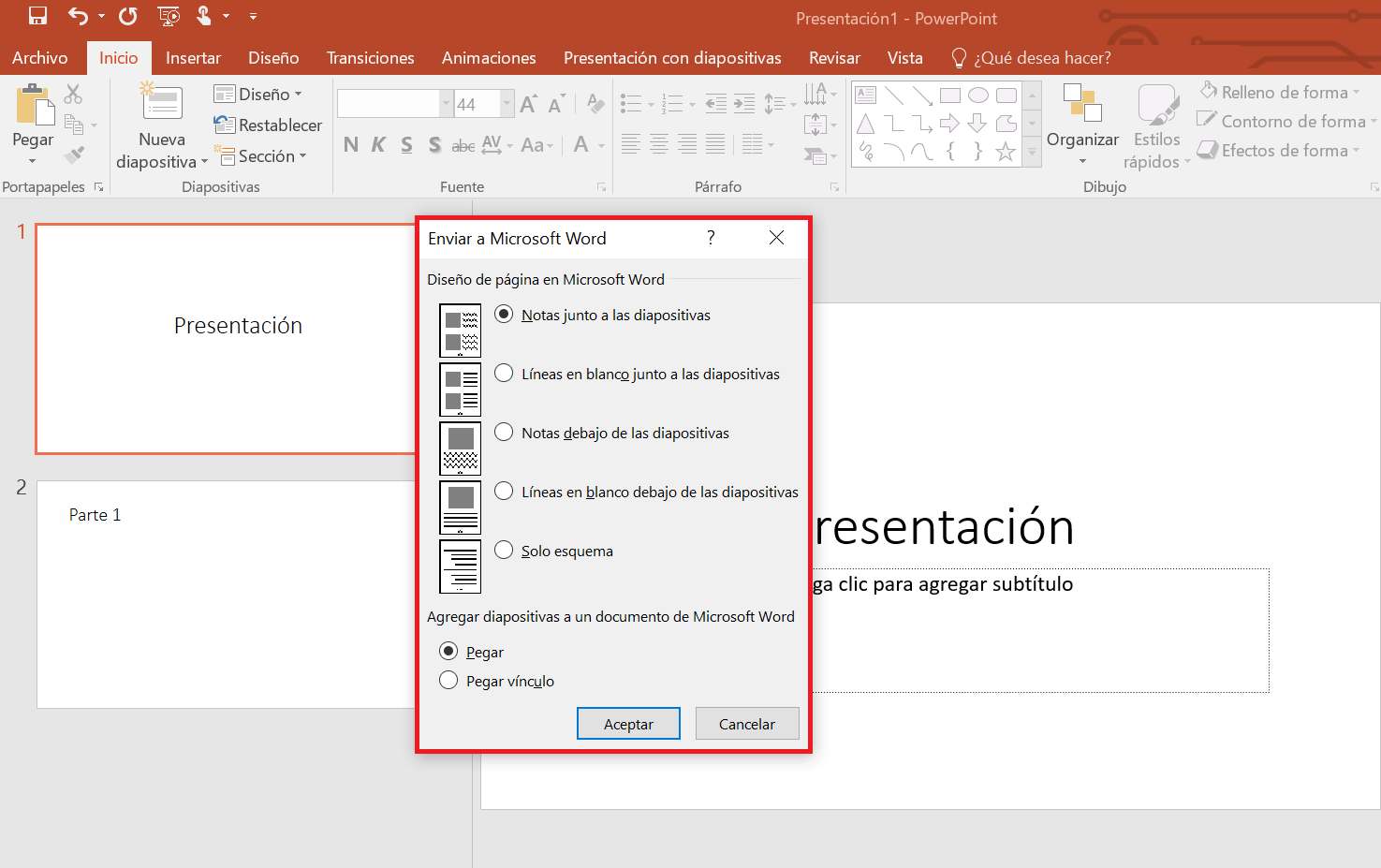Screen dimensions: 1381x868
Task: Click the Pegar clipboard icon
Action: click(x=36, y=104)
